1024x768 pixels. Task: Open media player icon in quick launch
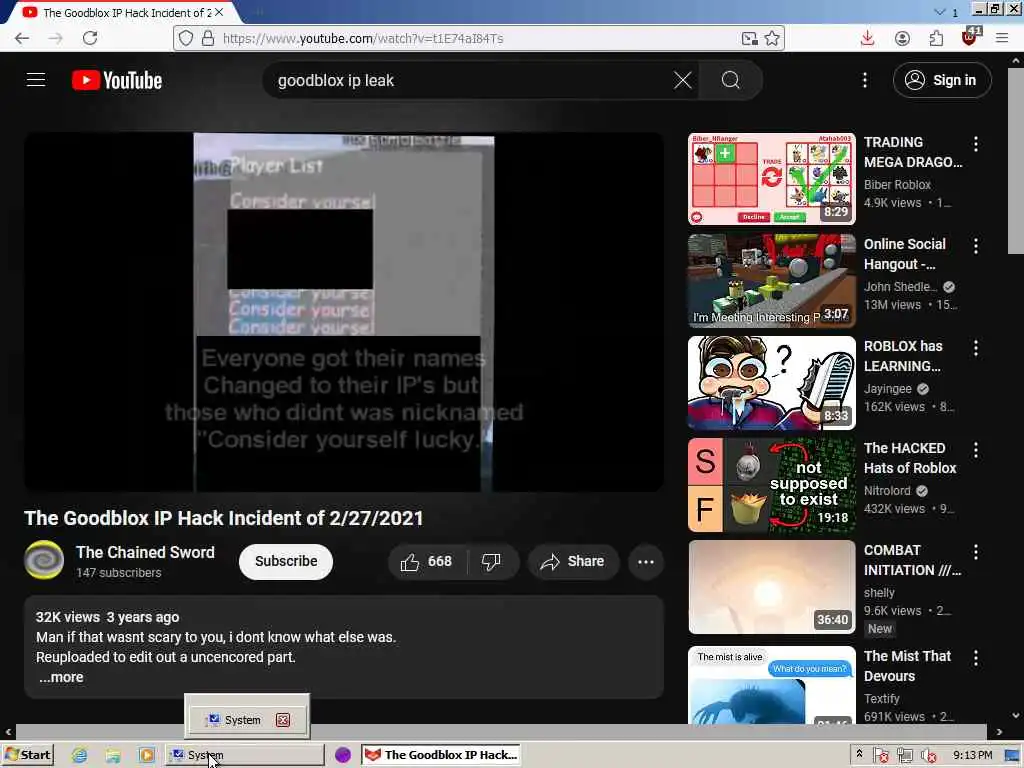[x=146, y=755]
